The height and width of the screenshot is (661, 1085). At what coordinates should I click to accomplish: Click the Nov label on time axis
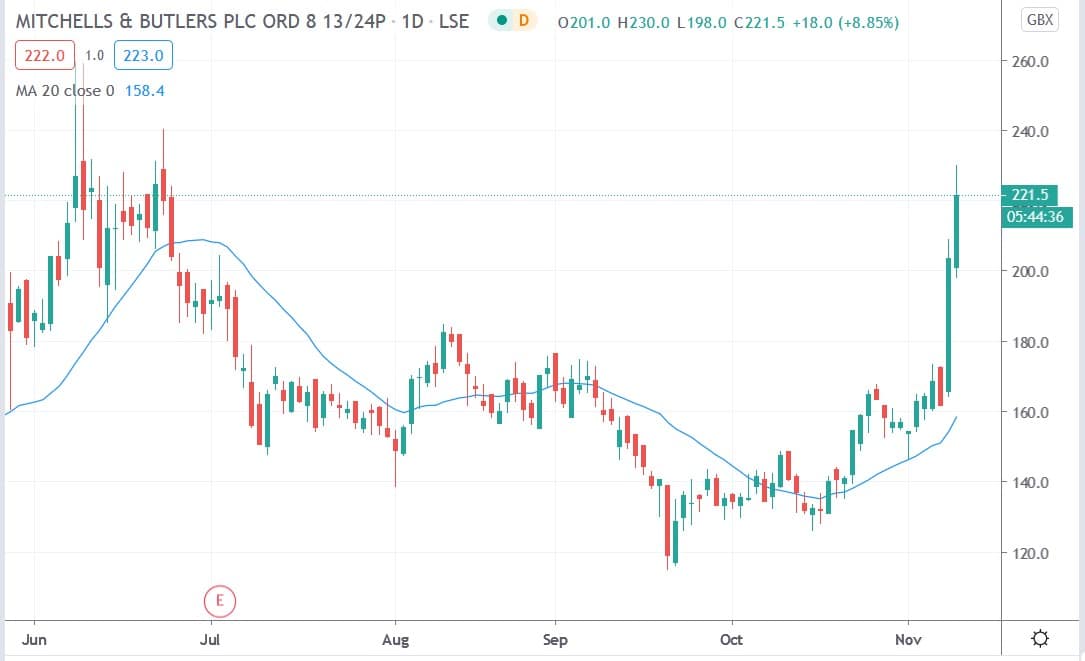pyautogui.click(x=908, y=639)
